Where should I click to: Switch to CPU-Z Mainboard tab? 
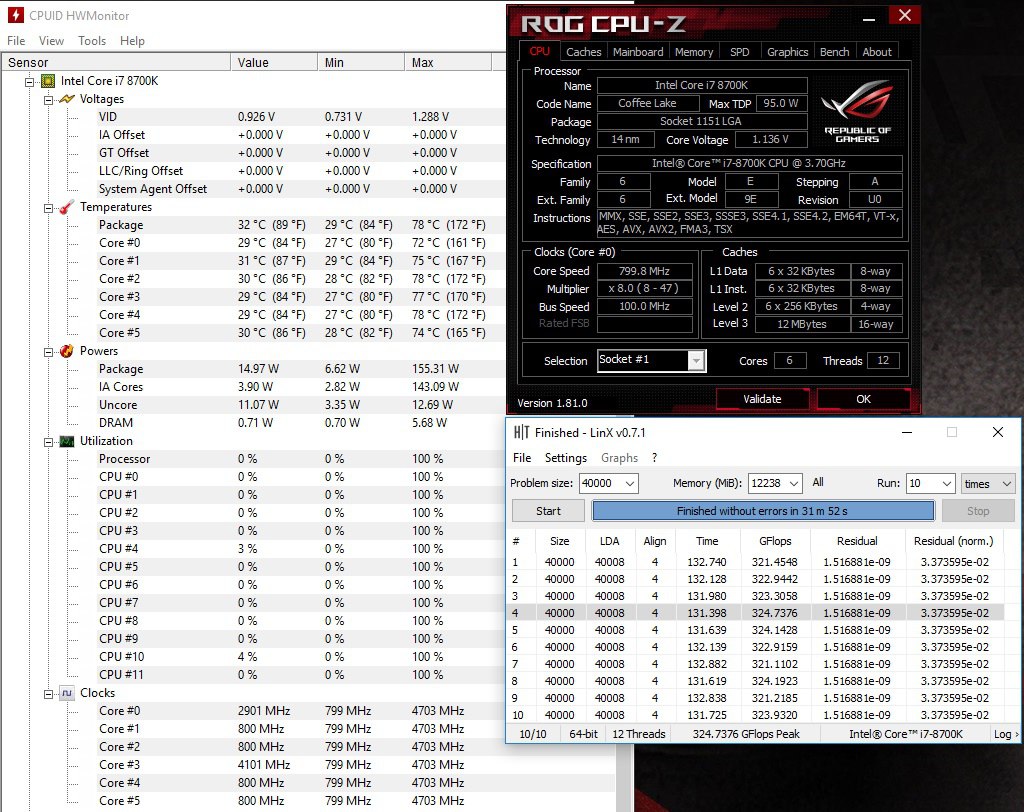(637, 52)
